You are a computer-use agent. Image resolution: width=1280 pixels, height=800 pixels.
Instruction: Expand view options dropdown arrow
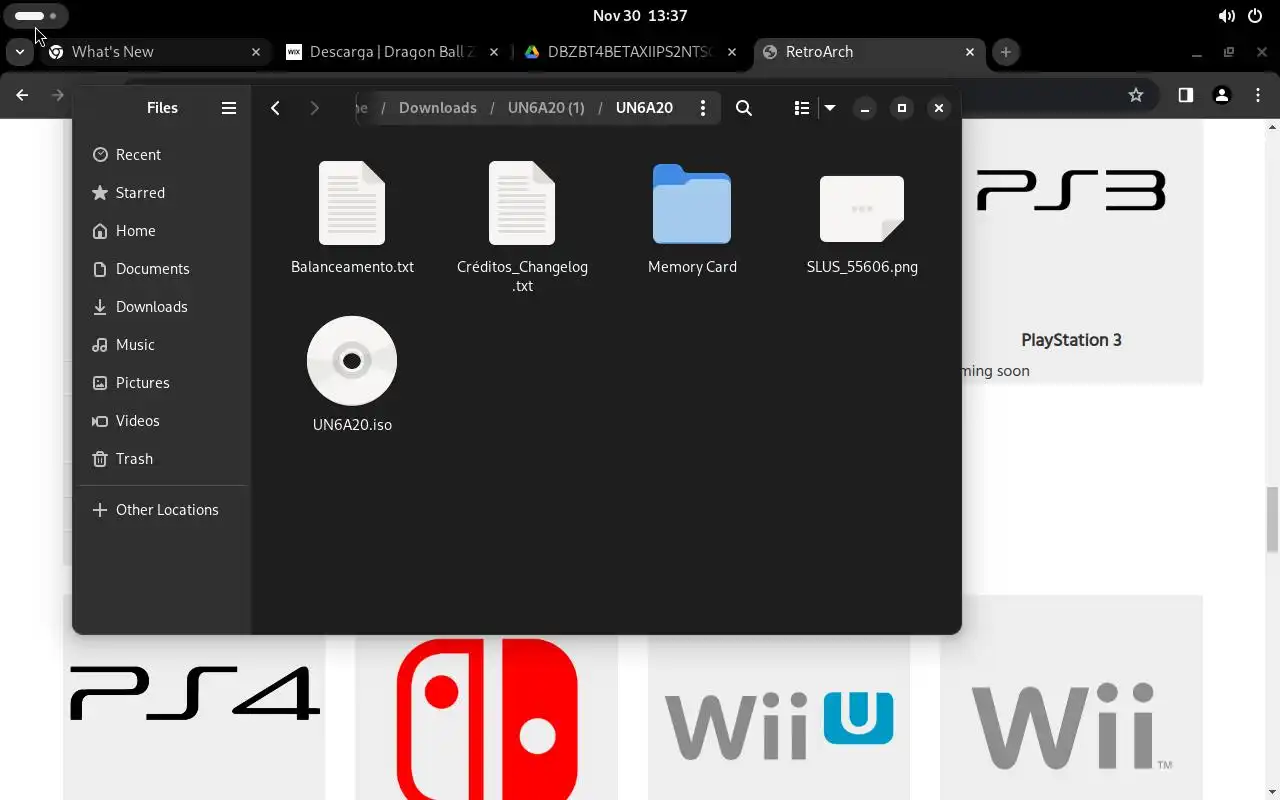(830, 108)
